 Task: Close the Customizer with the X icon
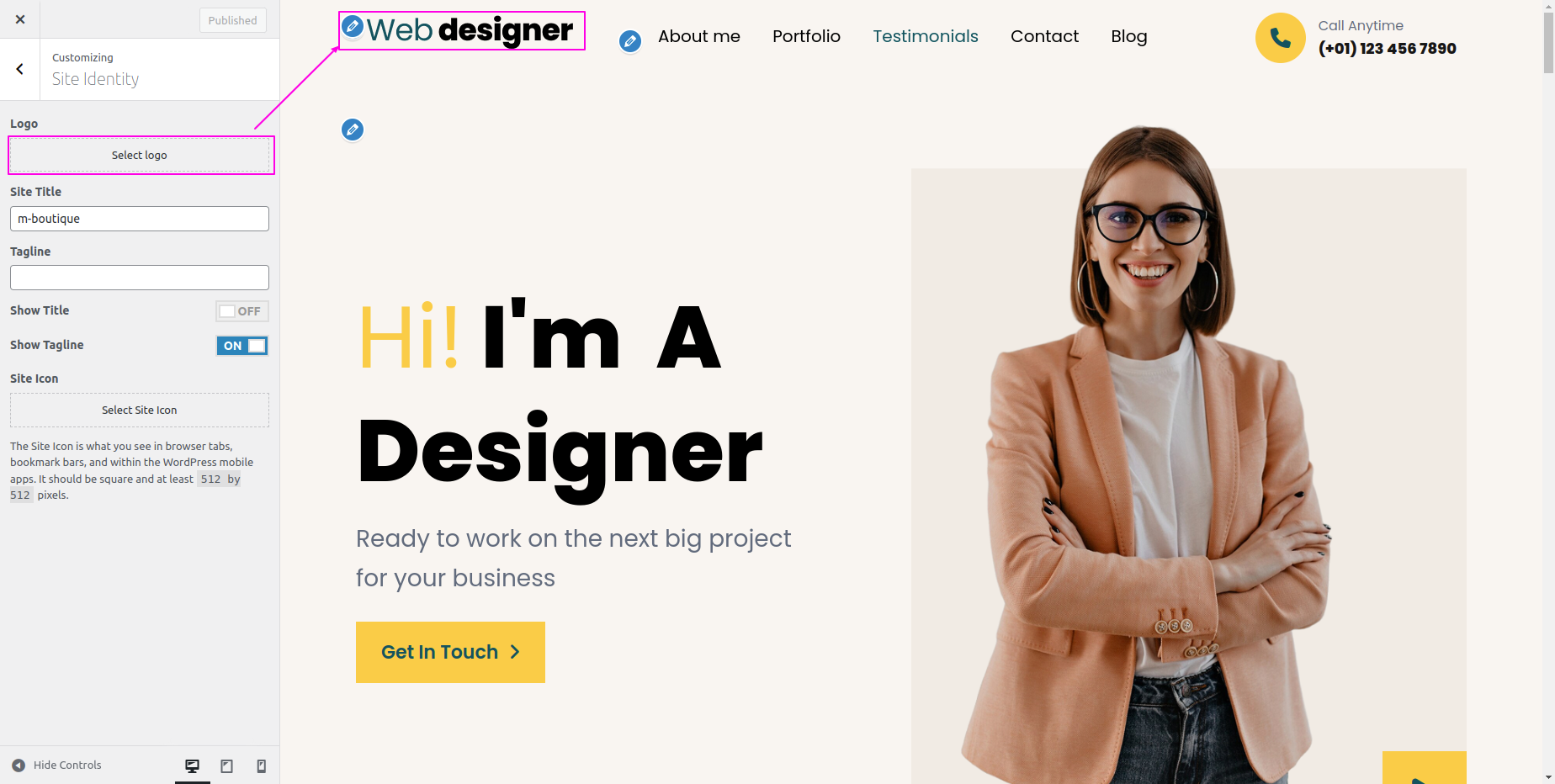20,19
